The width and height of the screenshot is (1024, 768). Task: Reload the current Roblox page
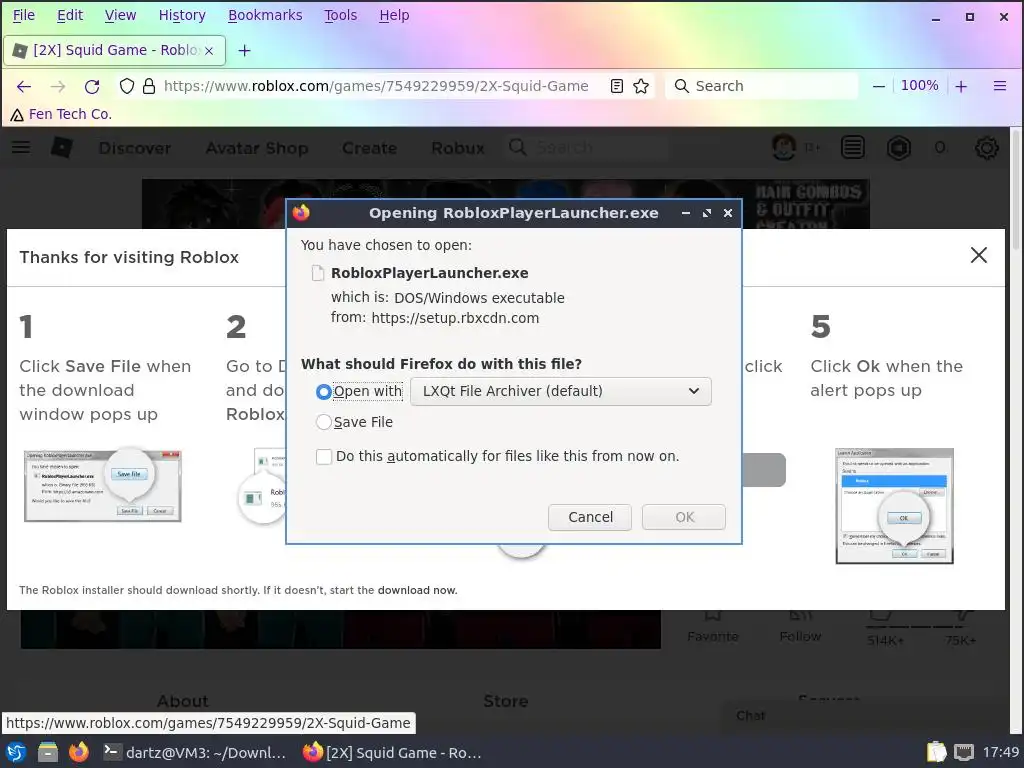[x=92, y=86]
